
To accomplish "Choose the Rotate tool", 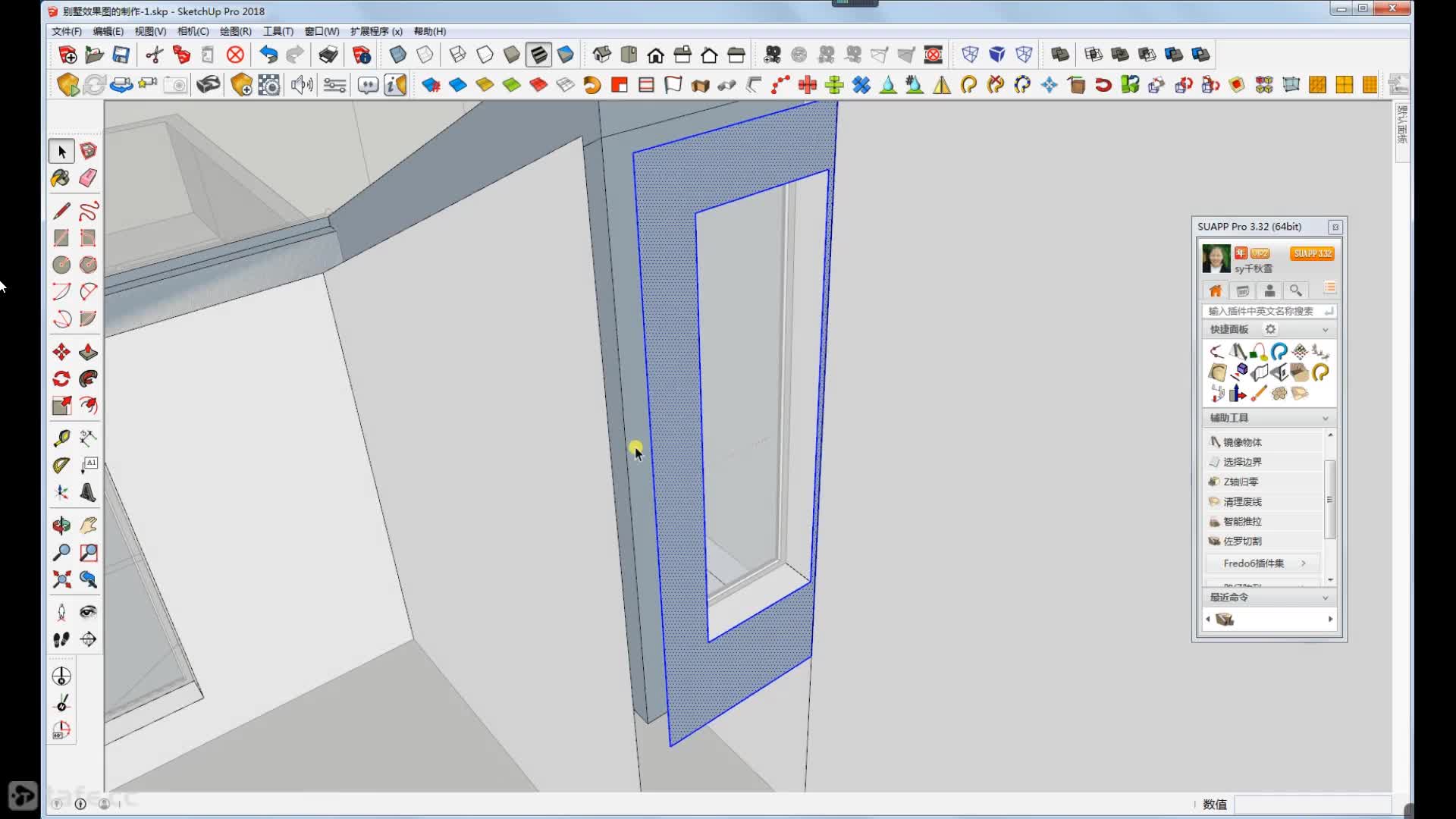I will click(x=61, y=378).
